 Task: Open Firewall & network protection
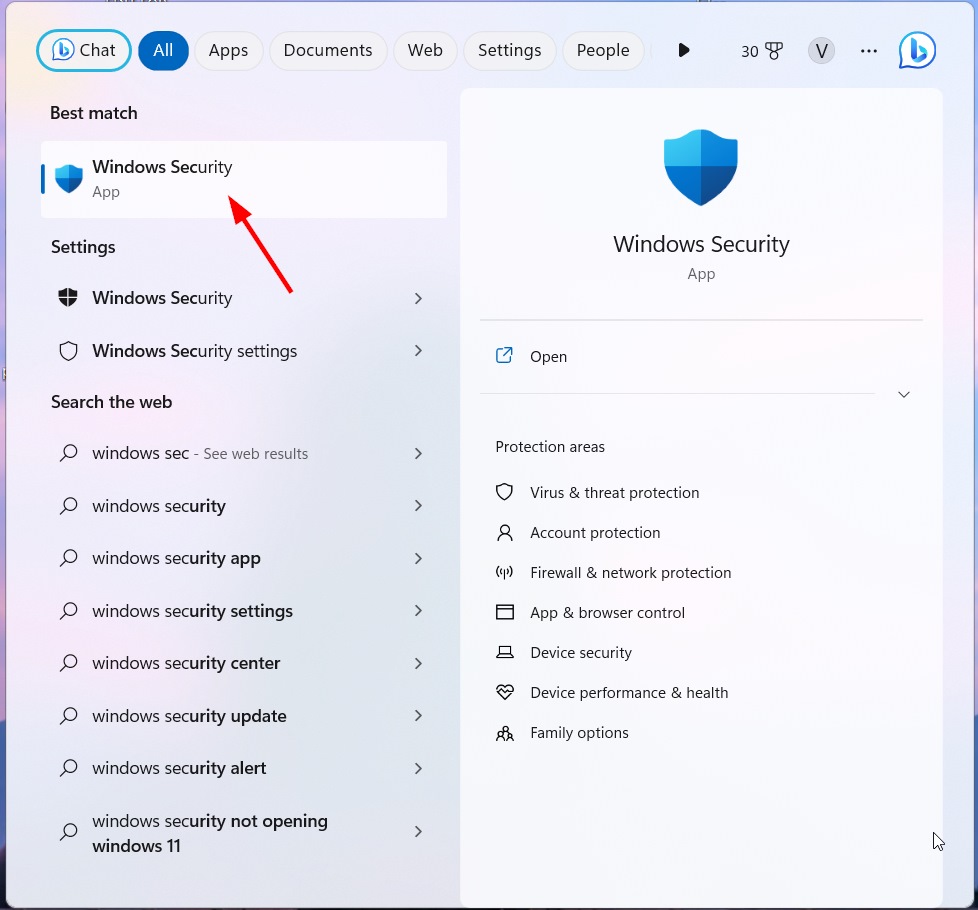(631, 573)
